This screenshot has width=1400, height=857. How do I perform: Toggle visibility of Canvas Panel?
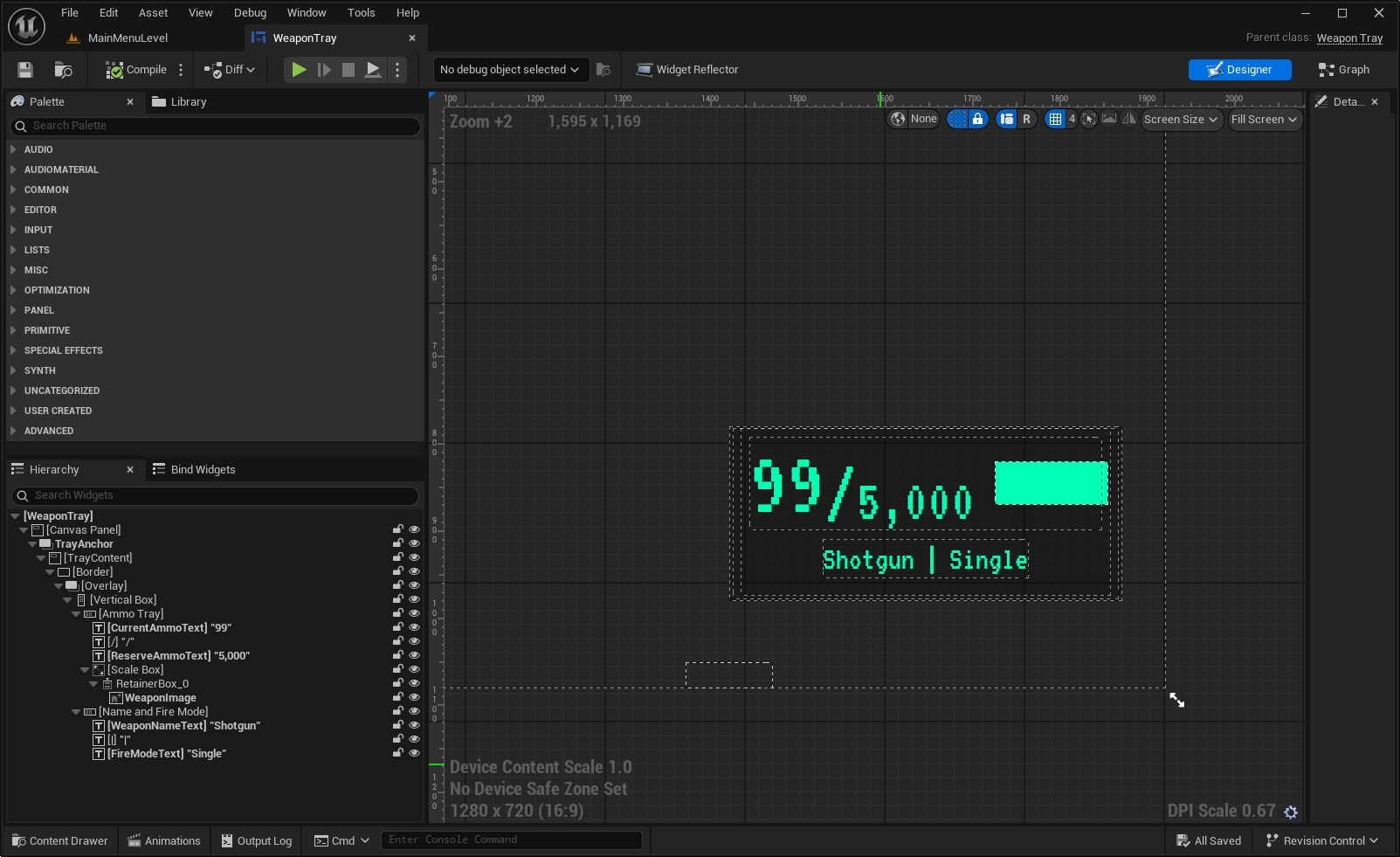tap(414, 529)
